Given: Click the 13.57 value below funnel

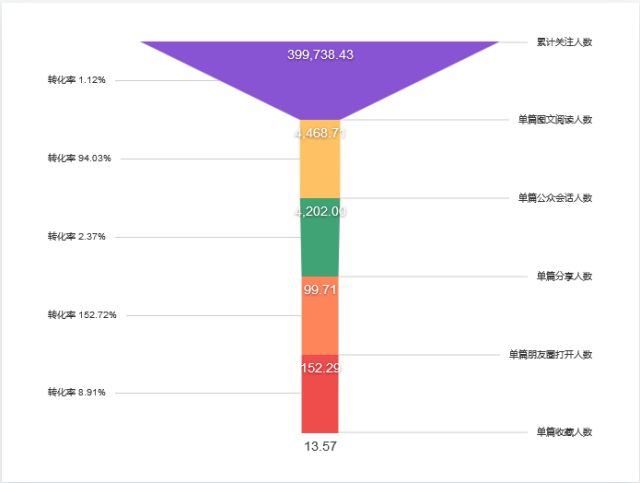Looking at the screenshot, I should pos(320,446).
